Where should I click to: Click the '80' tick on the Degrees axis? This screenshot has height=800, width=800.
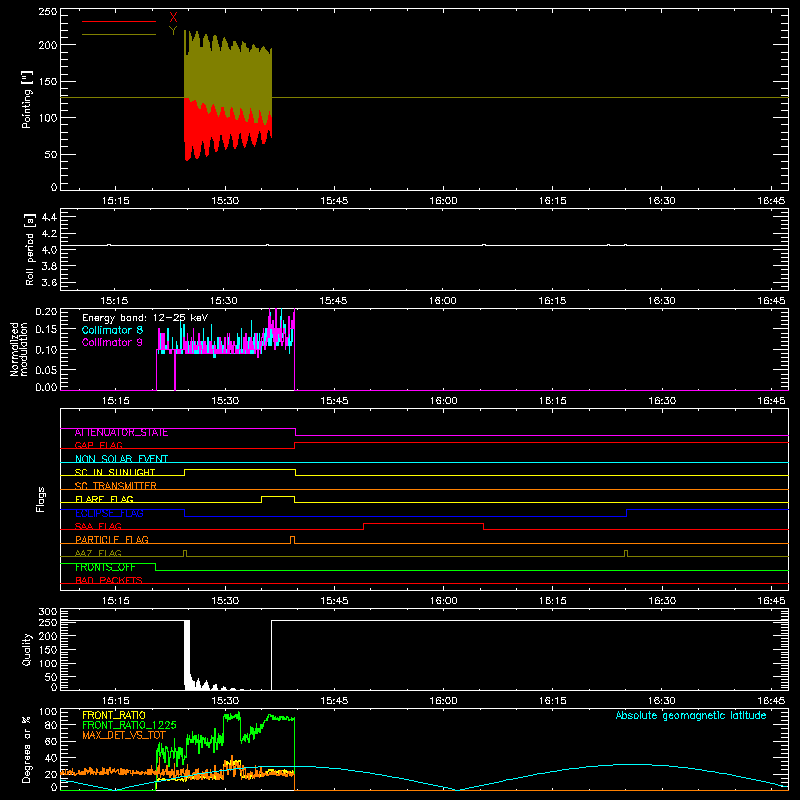pyautogui.click(x=51, y=724)
